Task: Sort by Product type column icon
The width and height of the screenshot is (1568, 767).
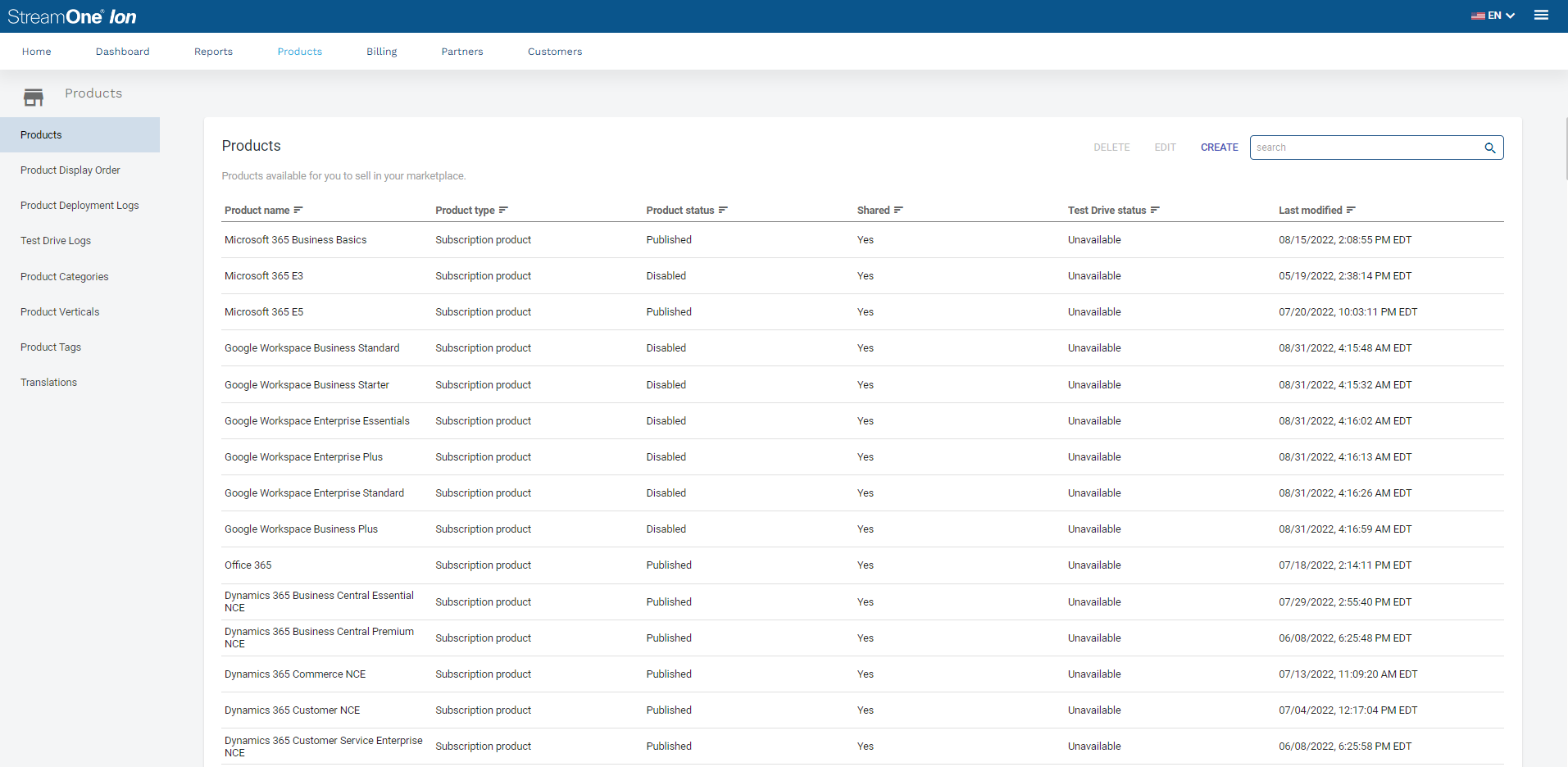Action: pyautogui.click(x=503, y=211)
